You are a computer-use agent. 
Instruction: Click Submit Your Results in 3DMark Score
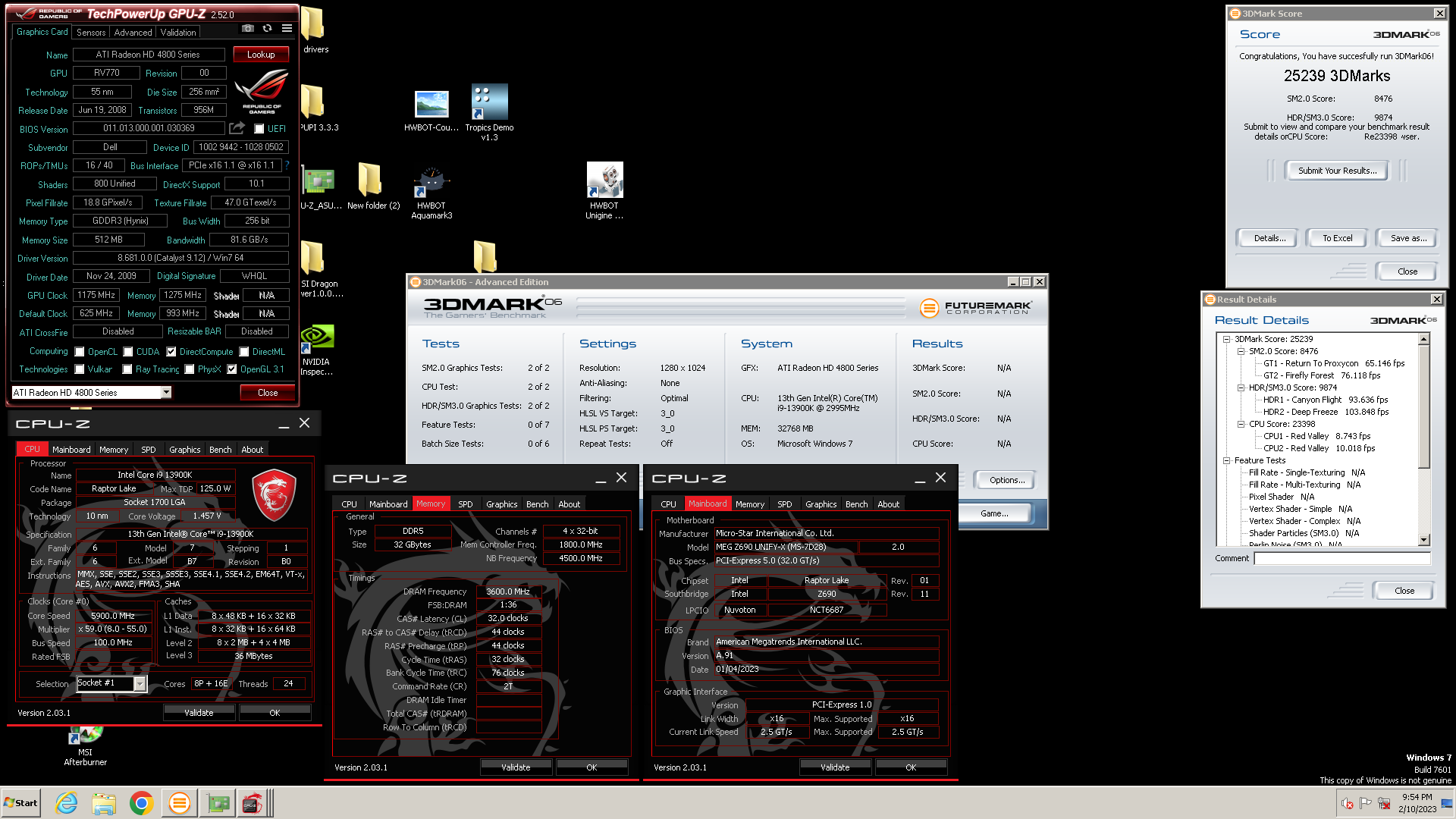[x=1337, y=171]
